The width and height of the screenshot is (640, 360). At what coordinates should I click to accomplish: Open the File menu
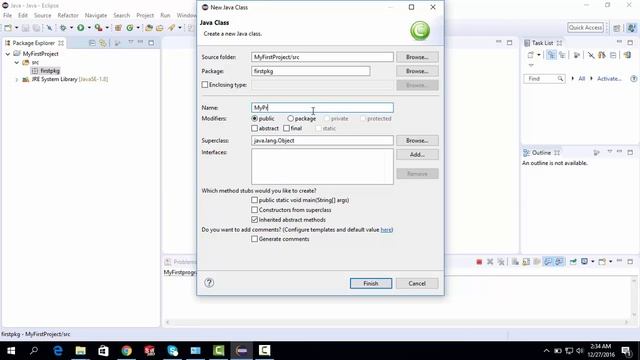[x=7, y=15]
